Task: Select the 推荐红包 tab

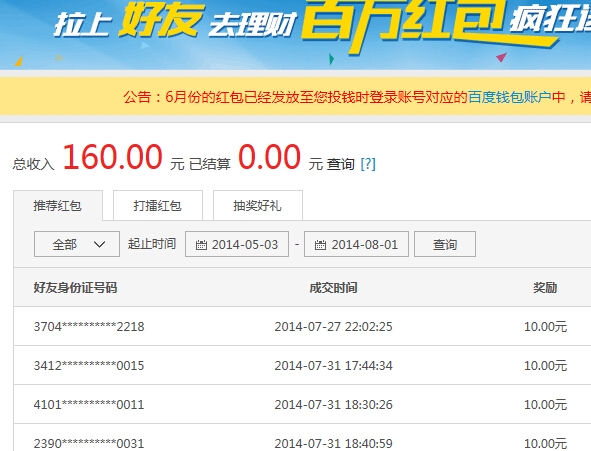Action: pyautogui.click(x=58, y=206)
